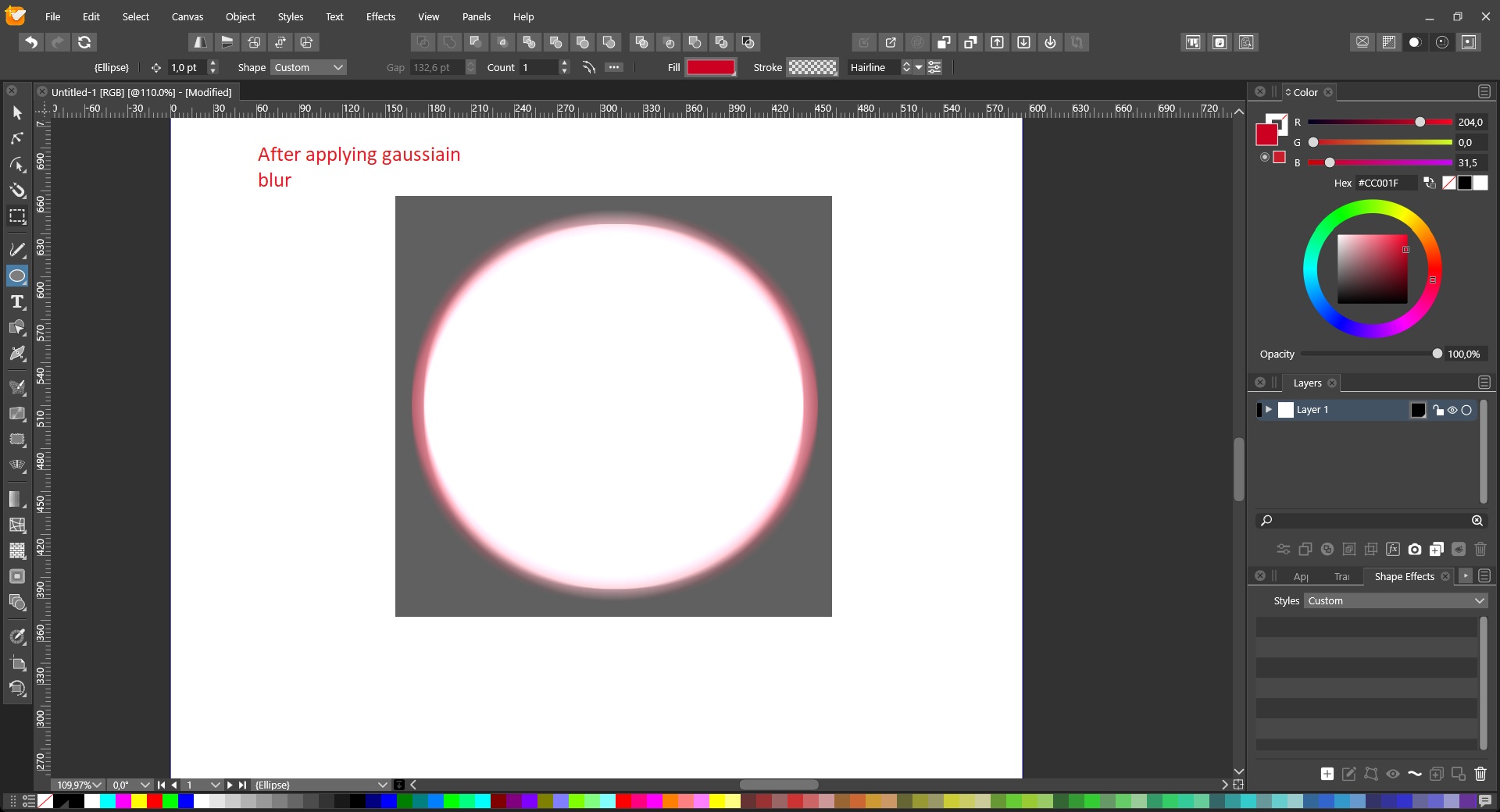Expand Layer 1 with its disclosure triangle

point(1269,410)
